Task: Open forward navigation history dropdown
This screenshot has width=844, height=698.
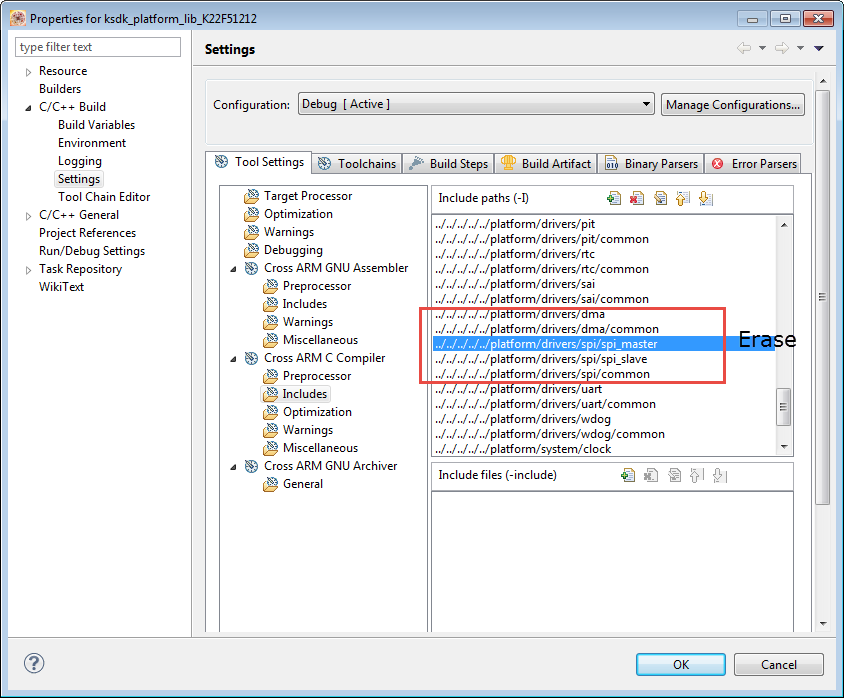Action: pos(800,48)
